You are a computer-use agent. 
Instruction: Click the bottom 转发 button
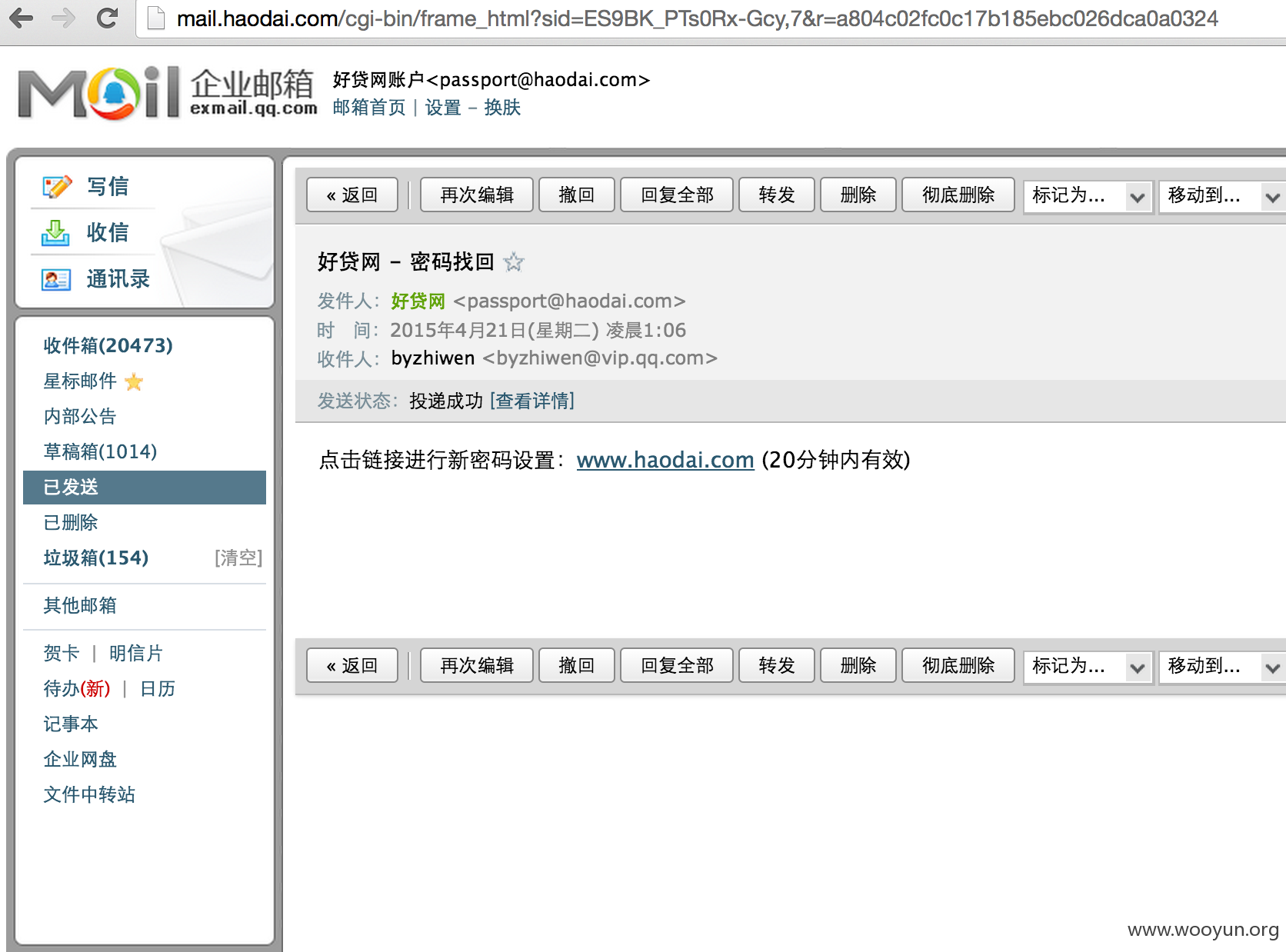point(777,666)
